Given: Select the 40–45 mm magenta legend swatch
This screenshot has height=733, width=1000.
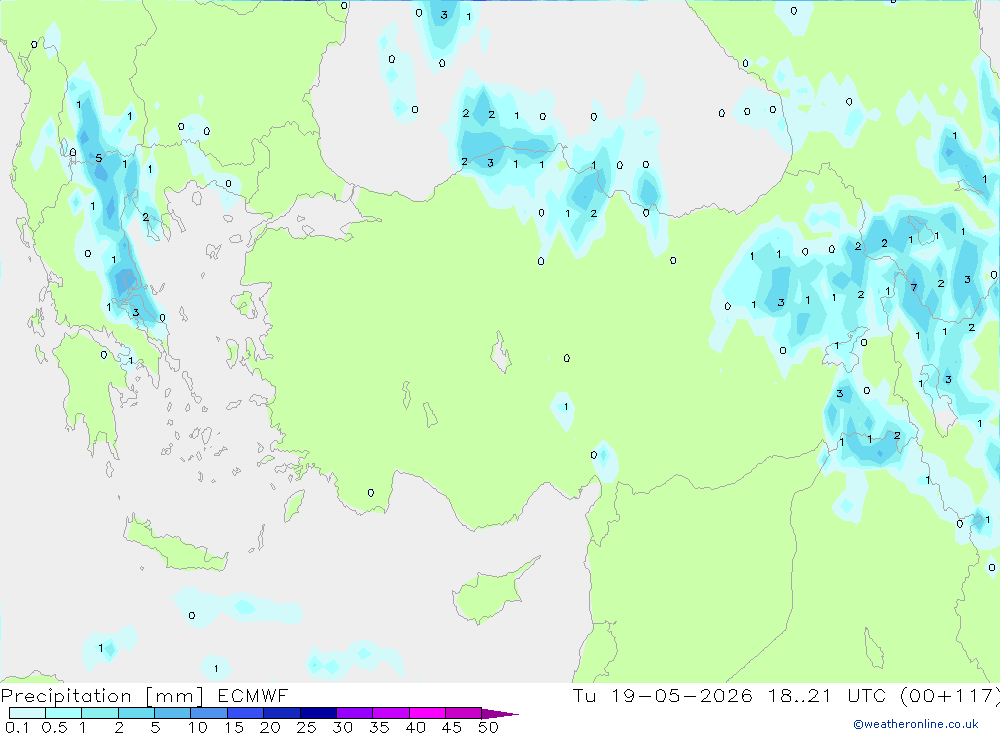Looking at the screenshot, I should tap(427, 713).
